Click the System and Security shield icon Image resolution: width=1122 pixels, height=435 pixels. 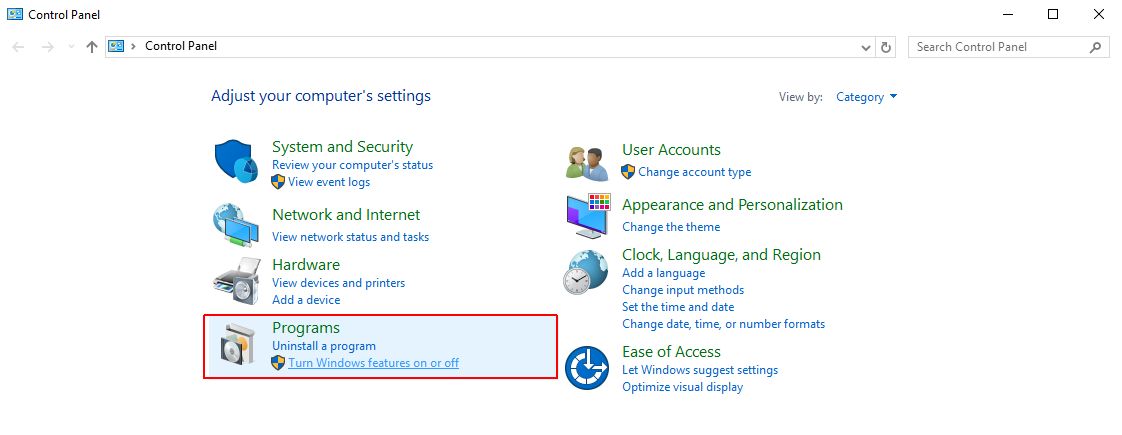tap(236, 163)
